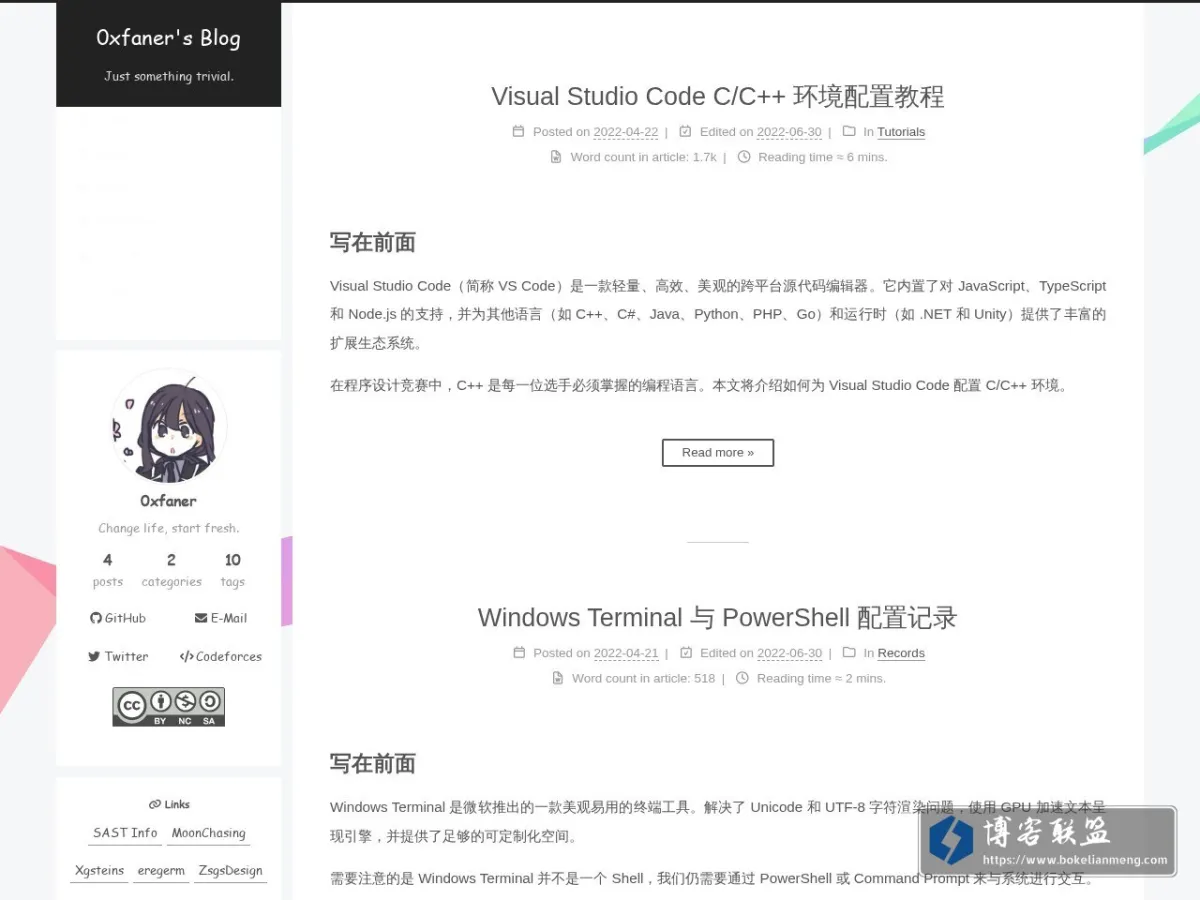Open the GitHub profile link

point(118,618)
